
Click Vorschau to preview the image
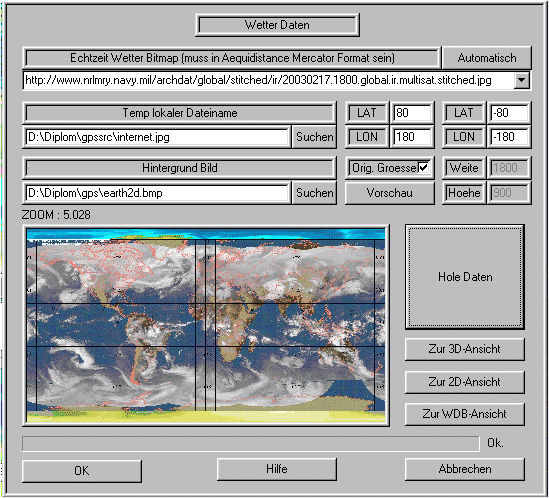tap(390, 193)
